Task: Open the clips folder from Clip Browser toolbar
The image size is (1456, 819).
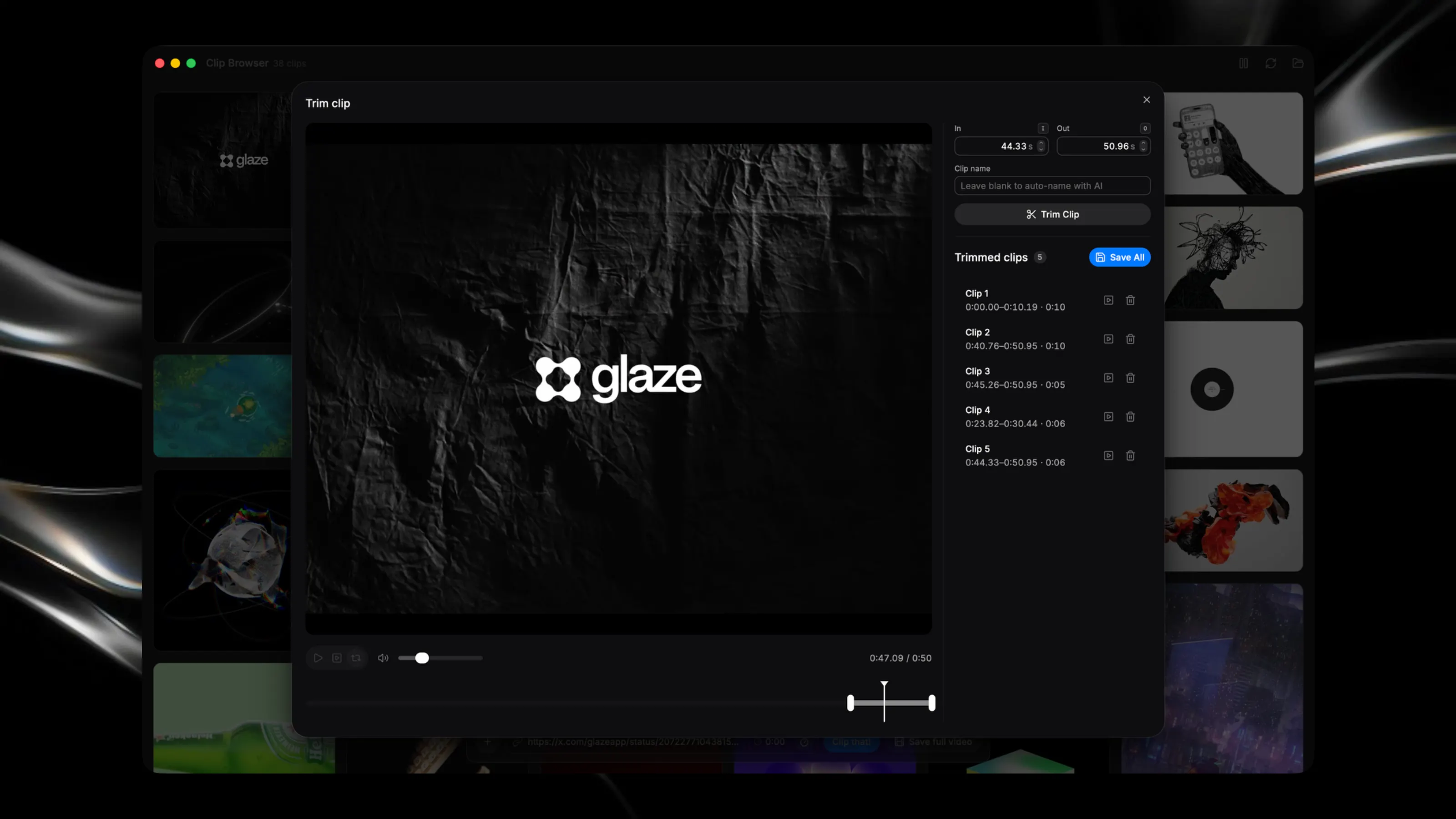Action: 1298,63
